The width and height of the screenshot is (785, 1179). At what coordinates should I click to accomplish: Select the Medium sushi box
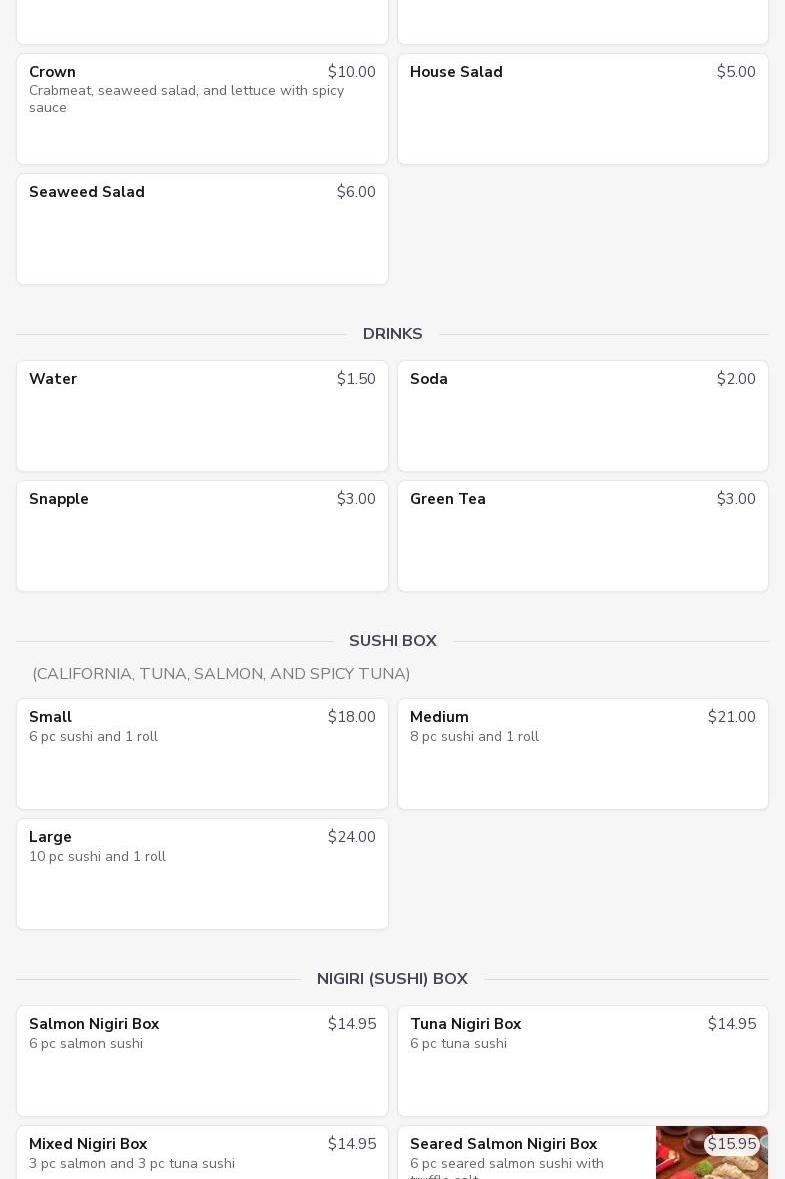582,754
